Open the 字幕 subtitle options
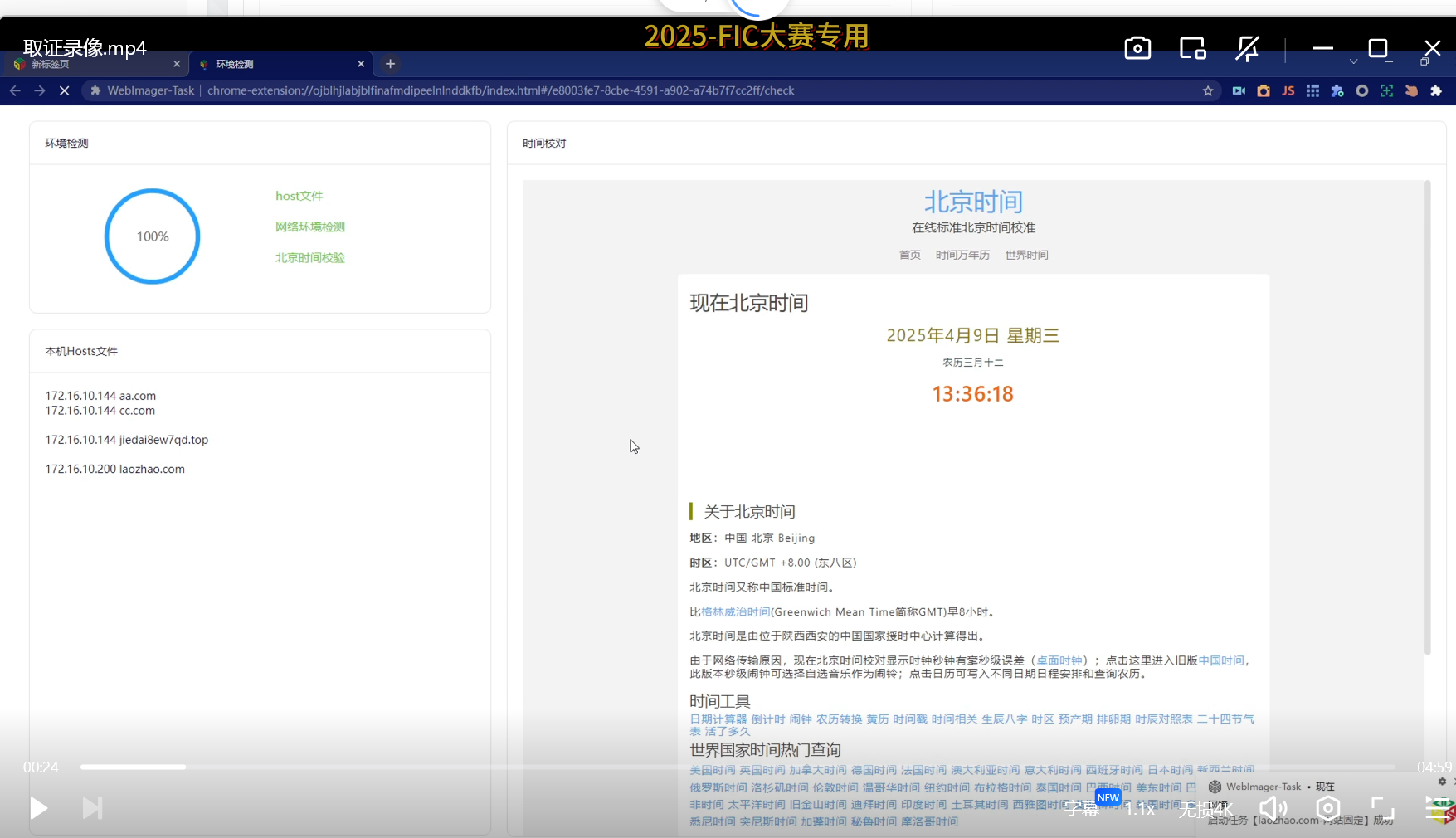The height and width of the screenshot is (838, 1456). tap(1082, 809)
